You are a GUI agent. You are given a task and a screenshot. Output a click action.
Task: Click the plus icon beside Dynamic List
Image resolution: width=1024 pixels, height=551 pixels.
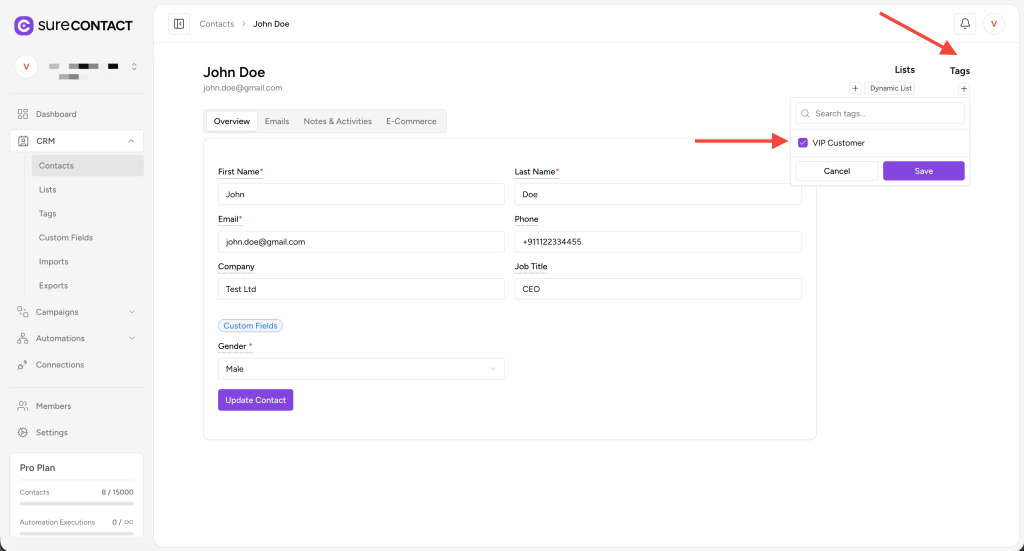[855, 89]
